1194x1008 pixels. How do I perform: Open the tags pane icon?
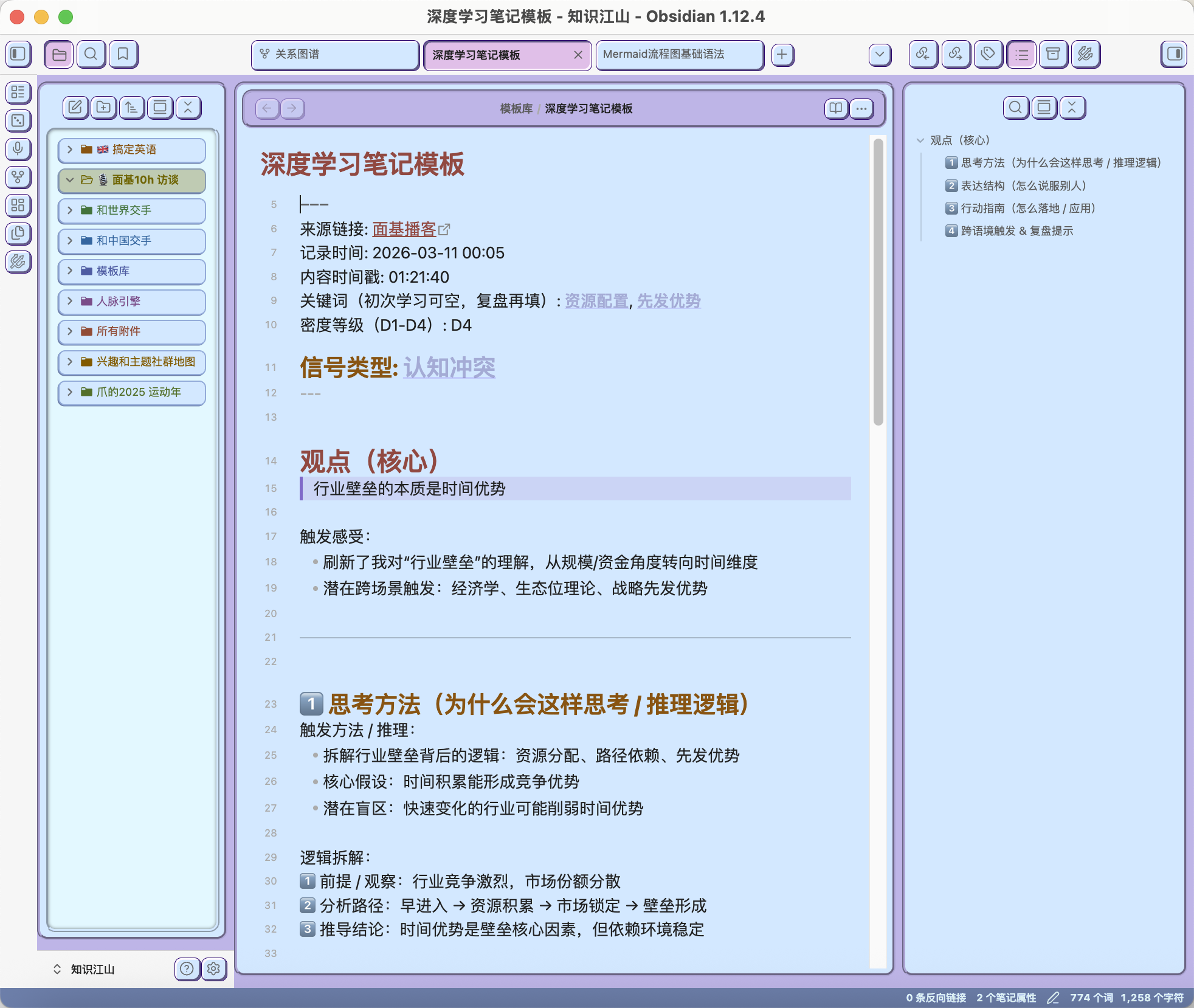(x=988, y=54)
